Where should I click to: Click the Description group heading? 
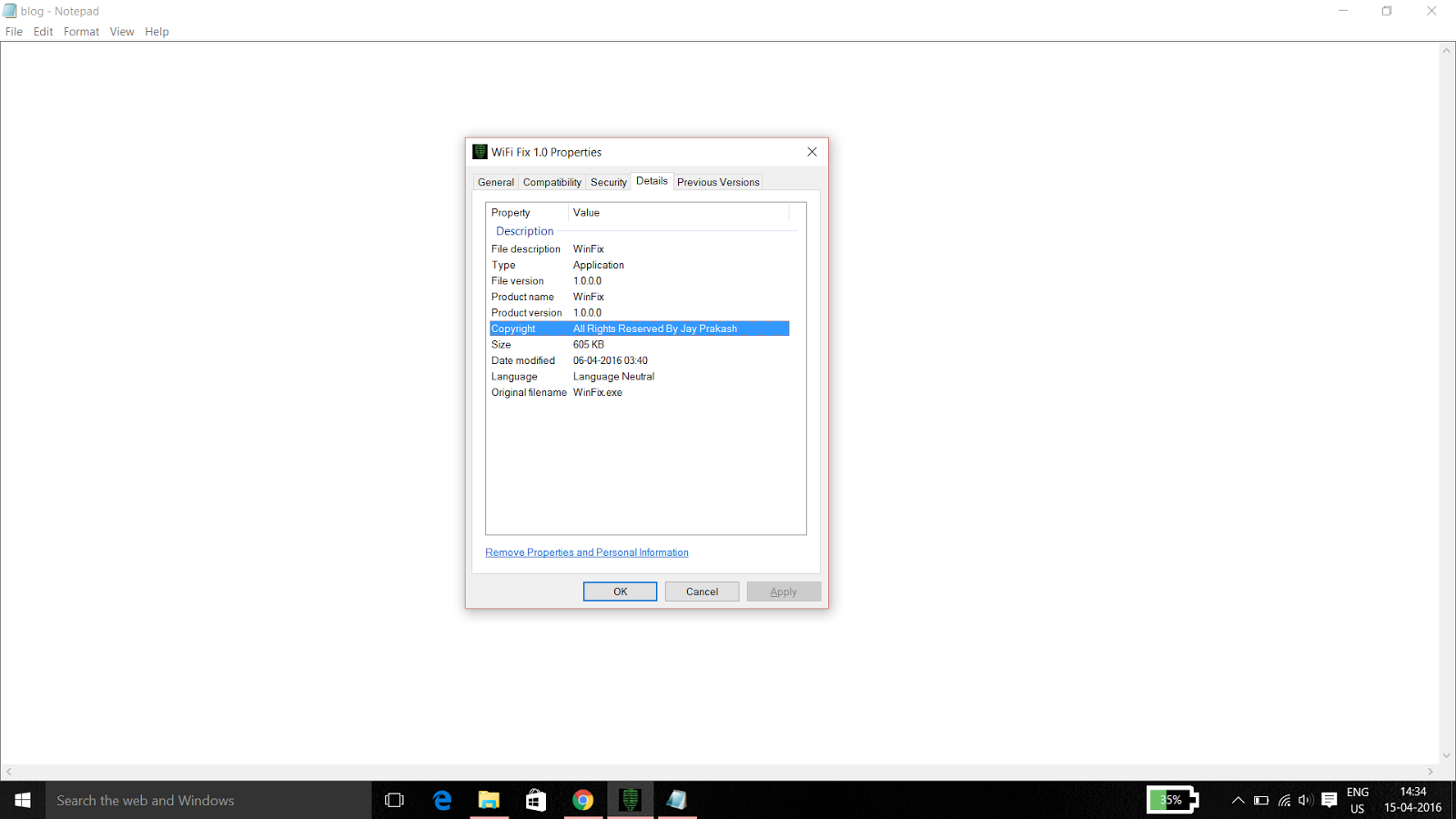524,231
